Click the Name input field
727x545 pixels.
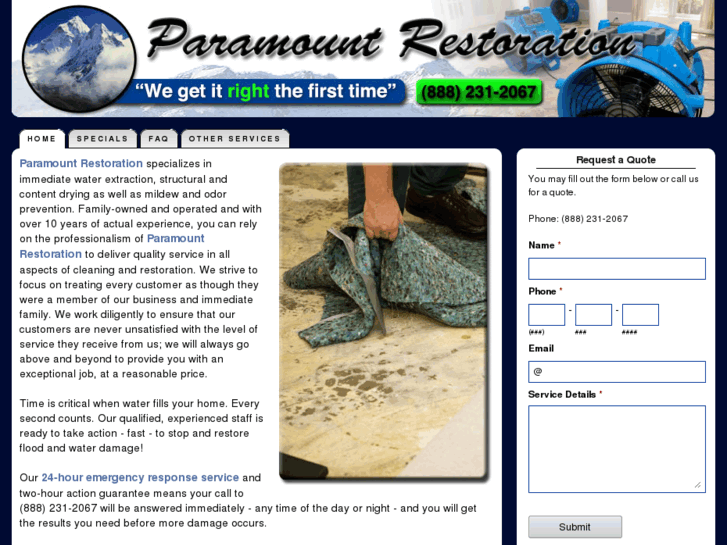[x=617, y=269]
